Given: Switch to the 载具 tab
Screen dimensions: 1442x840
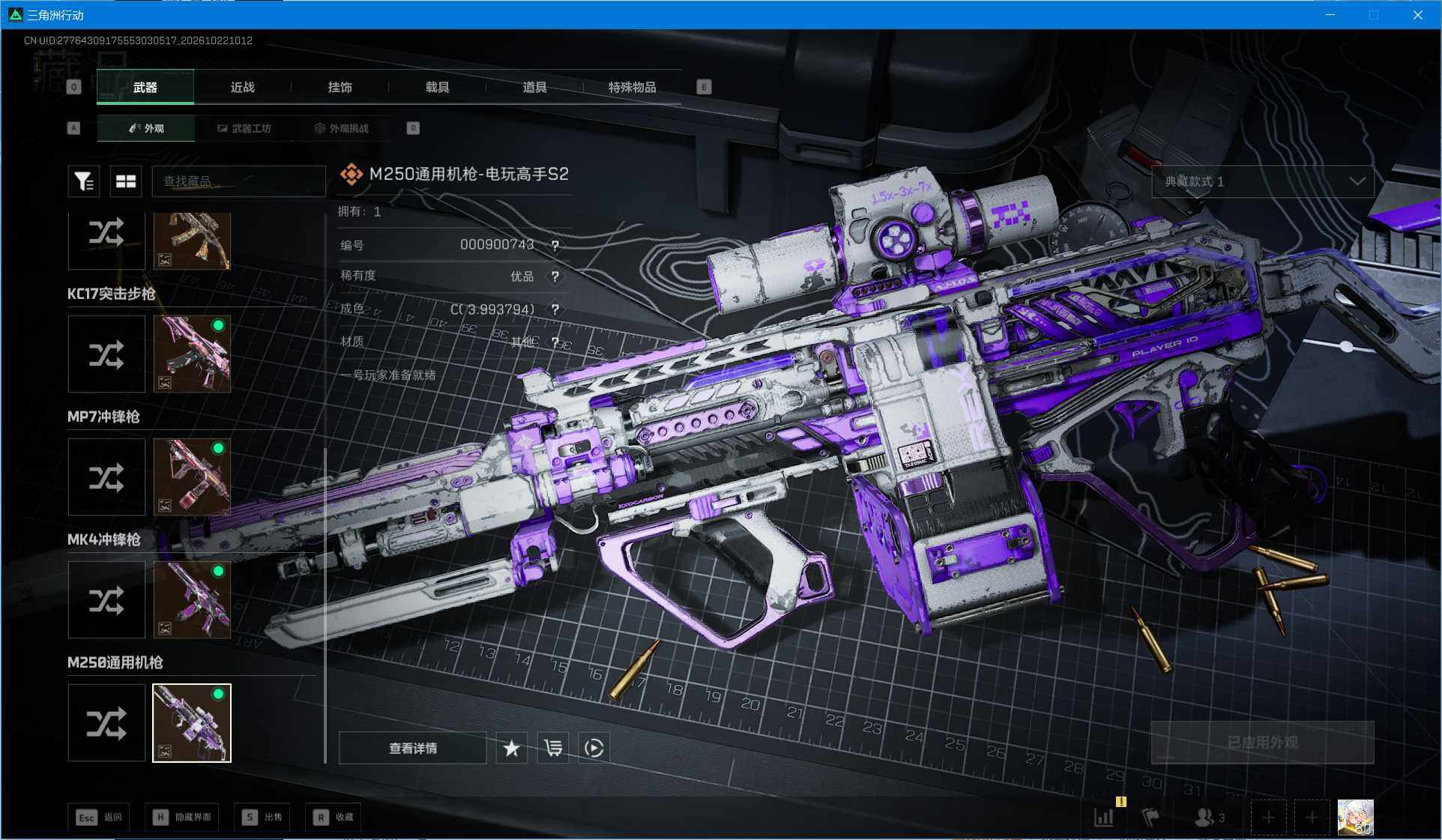Looking at the screenshot, I should pyautogui.click(x=437, y=87).
